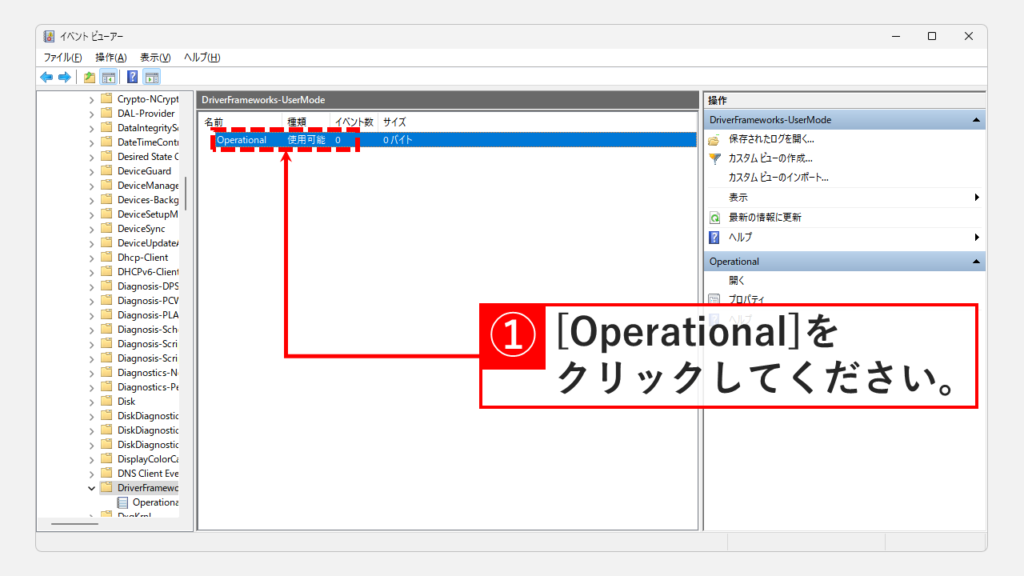Click 最新の情報に更新 action
The image size is (1024, 576).
[x=765, y=217]
